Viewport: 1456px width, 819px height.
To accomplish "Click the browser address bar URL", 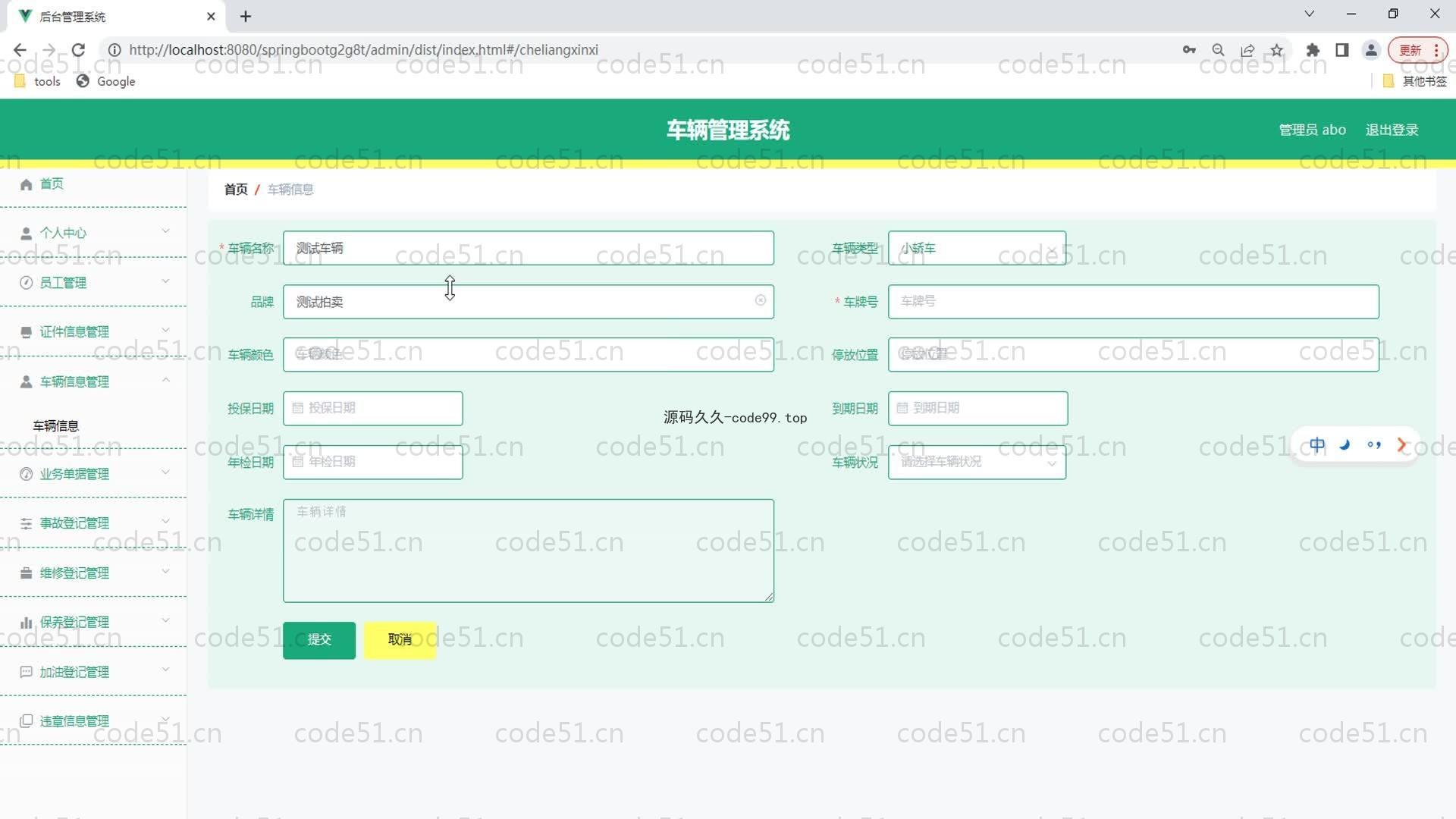I will pyautogui.click(x=363, y=50).
